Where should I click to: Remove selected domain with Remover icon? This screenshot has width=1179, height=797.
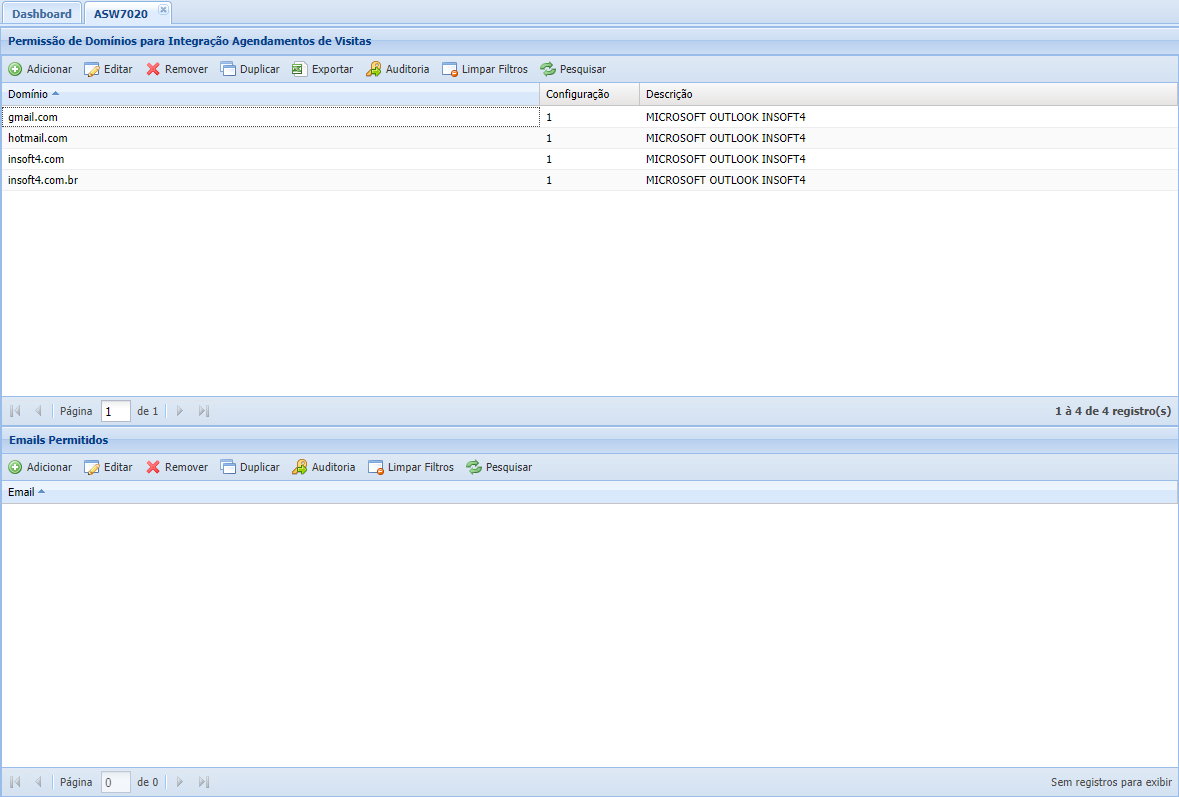click(153, 69)
